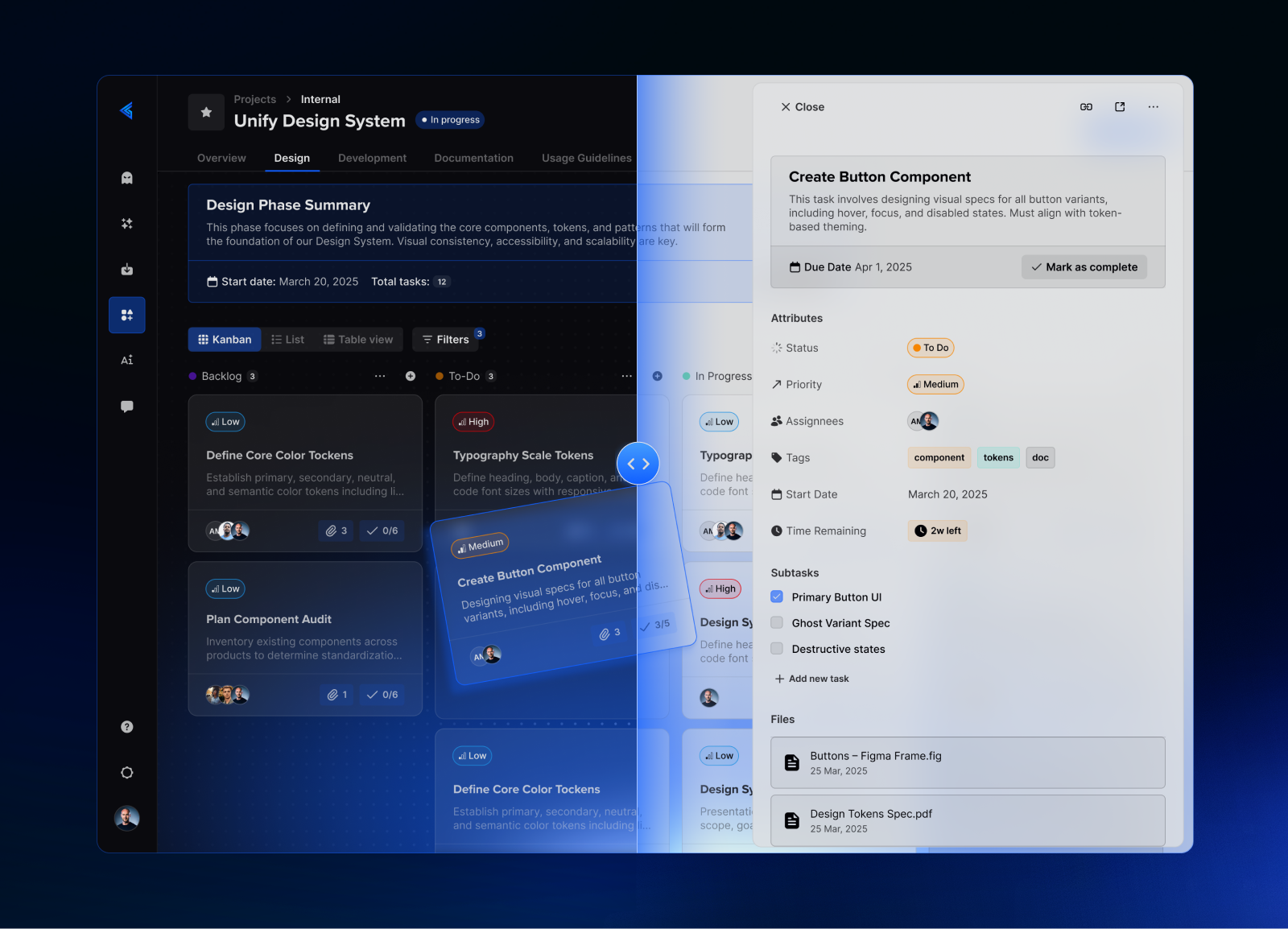Open the Buttons – Figma Frame.fig file
Screen dimensions: 1288x929
[x=967, y=762]
